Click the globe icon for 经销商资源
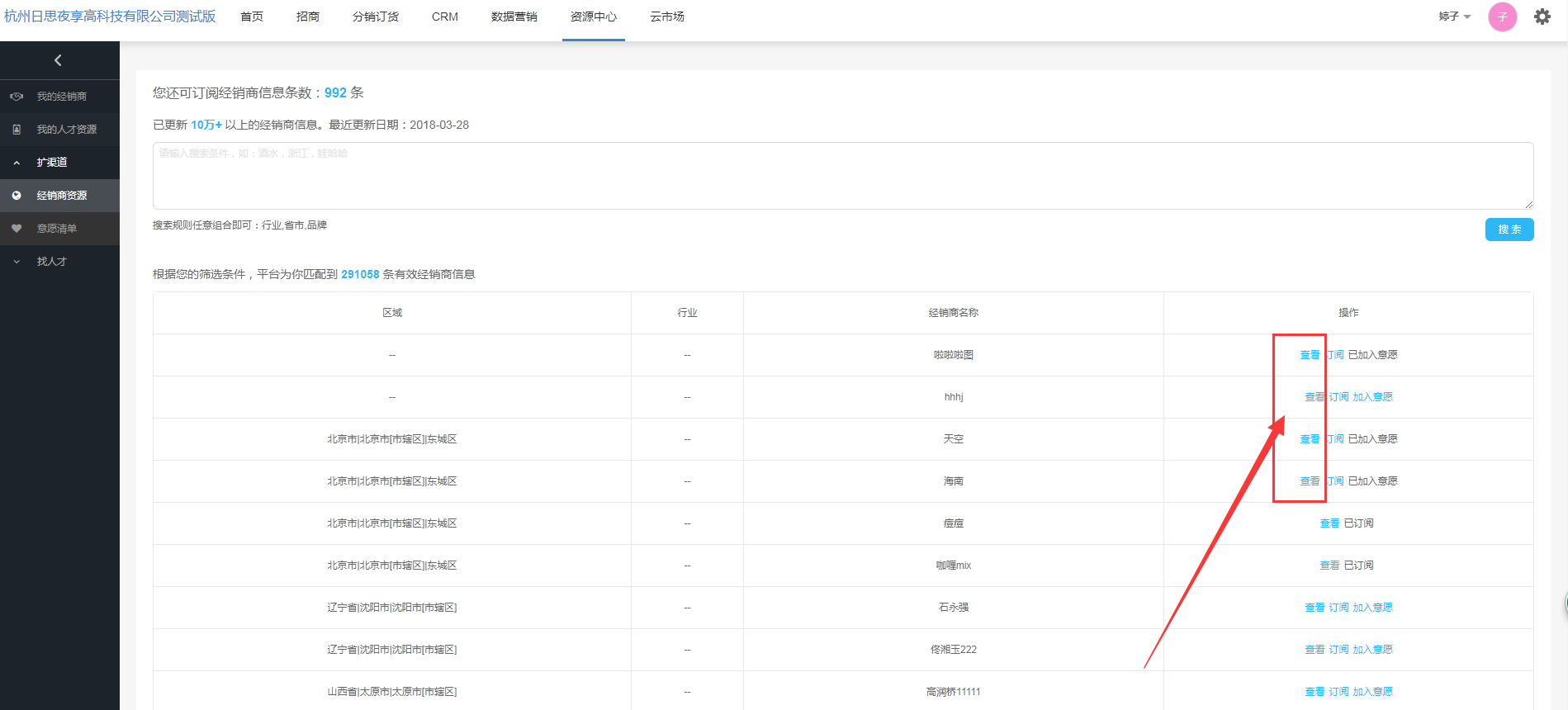Image resolution: width=1568 pixels, height=710 pixels. pos(17,196)
